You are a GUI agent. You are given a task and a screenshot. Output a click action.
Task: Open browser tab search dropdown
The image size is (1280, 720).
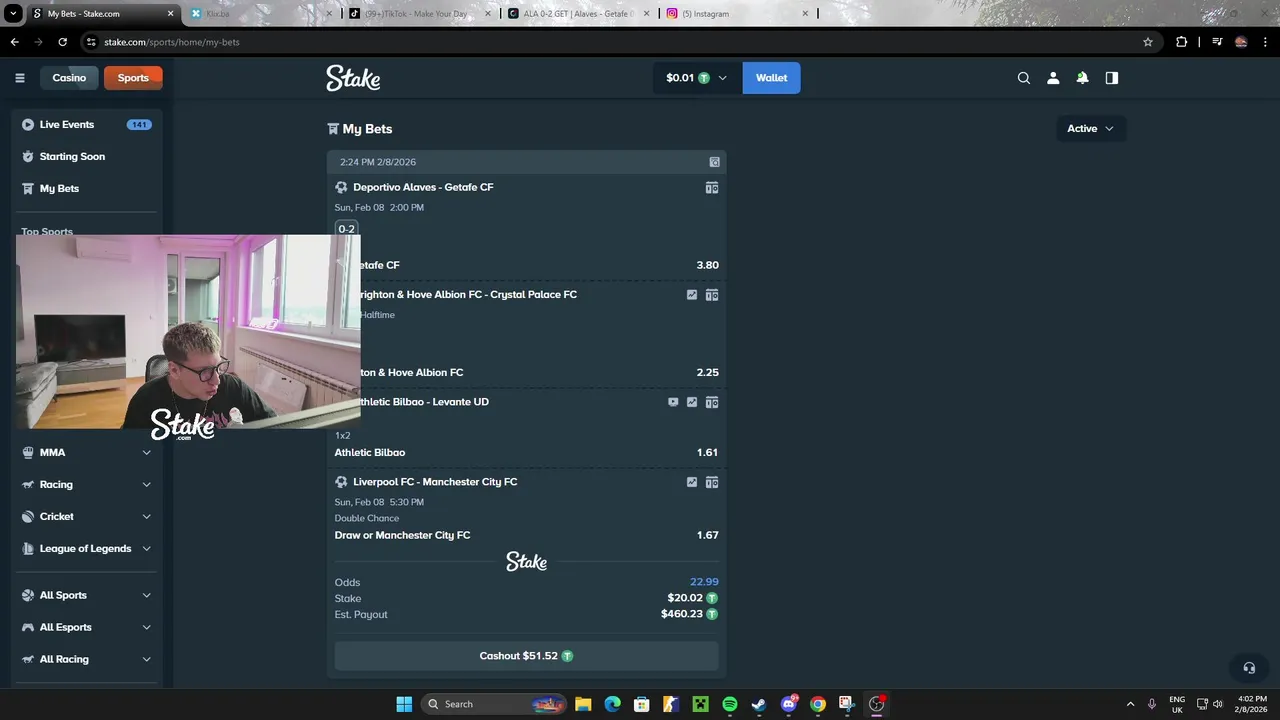(13, 14)
